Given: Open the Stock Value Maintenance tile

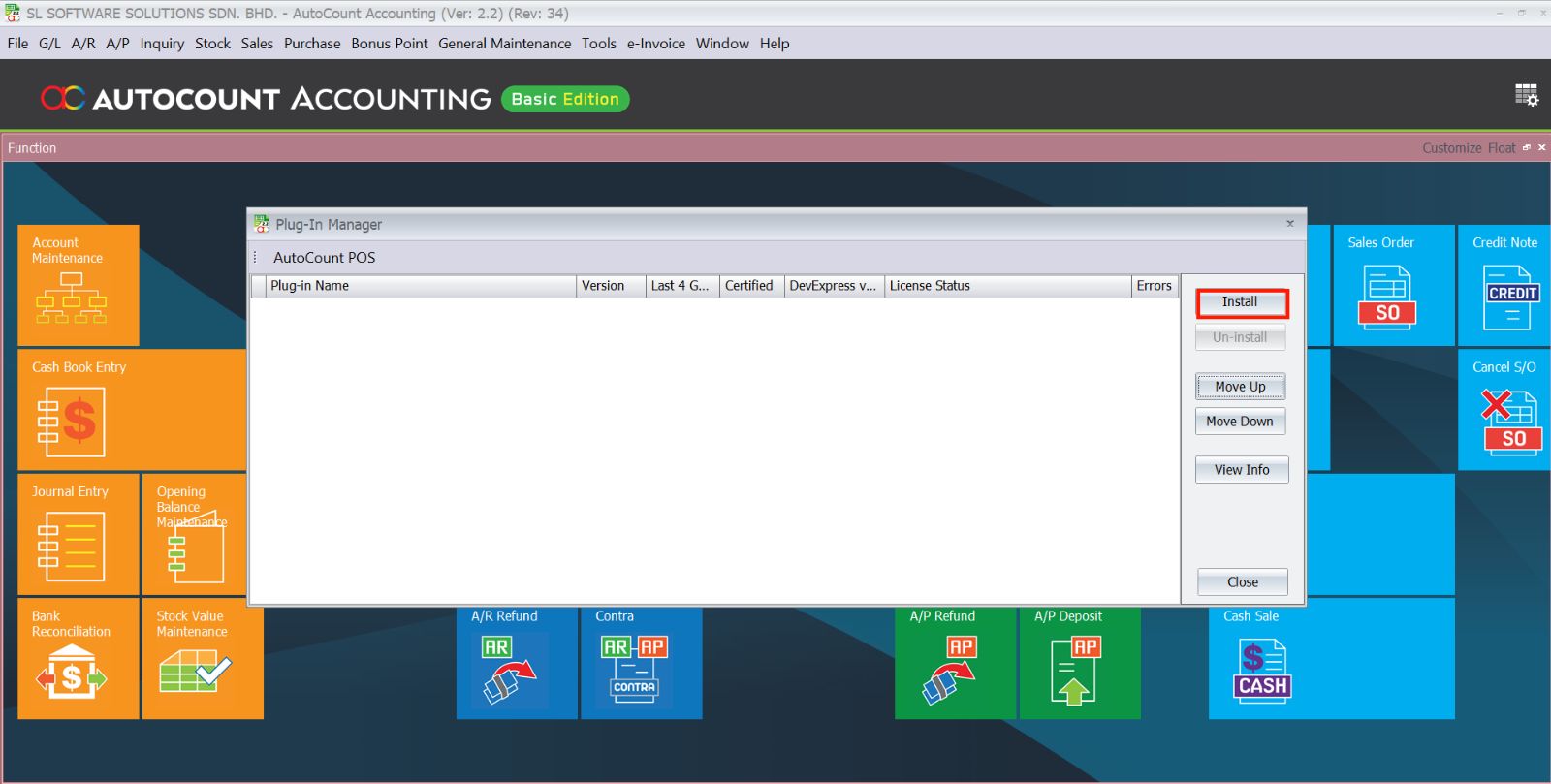Looking at the screenshot, I should [x=202, y=659].
